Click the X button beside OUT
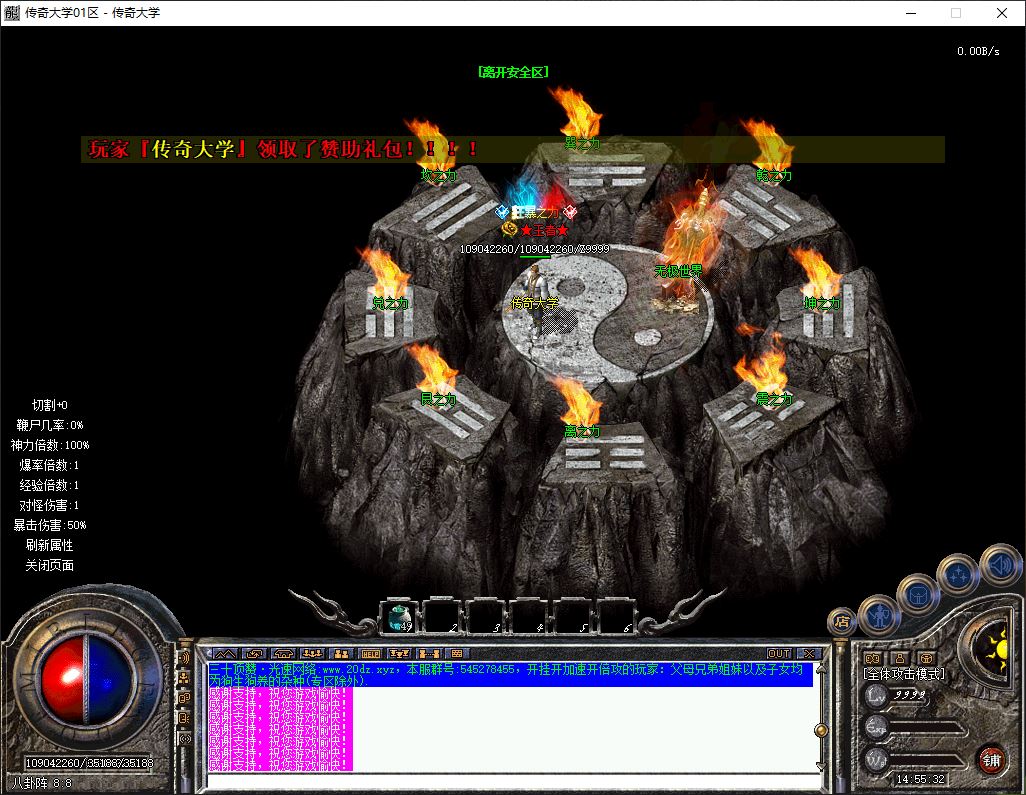Viewport: 1026px width, 795px height. click(x=809, y=653)
